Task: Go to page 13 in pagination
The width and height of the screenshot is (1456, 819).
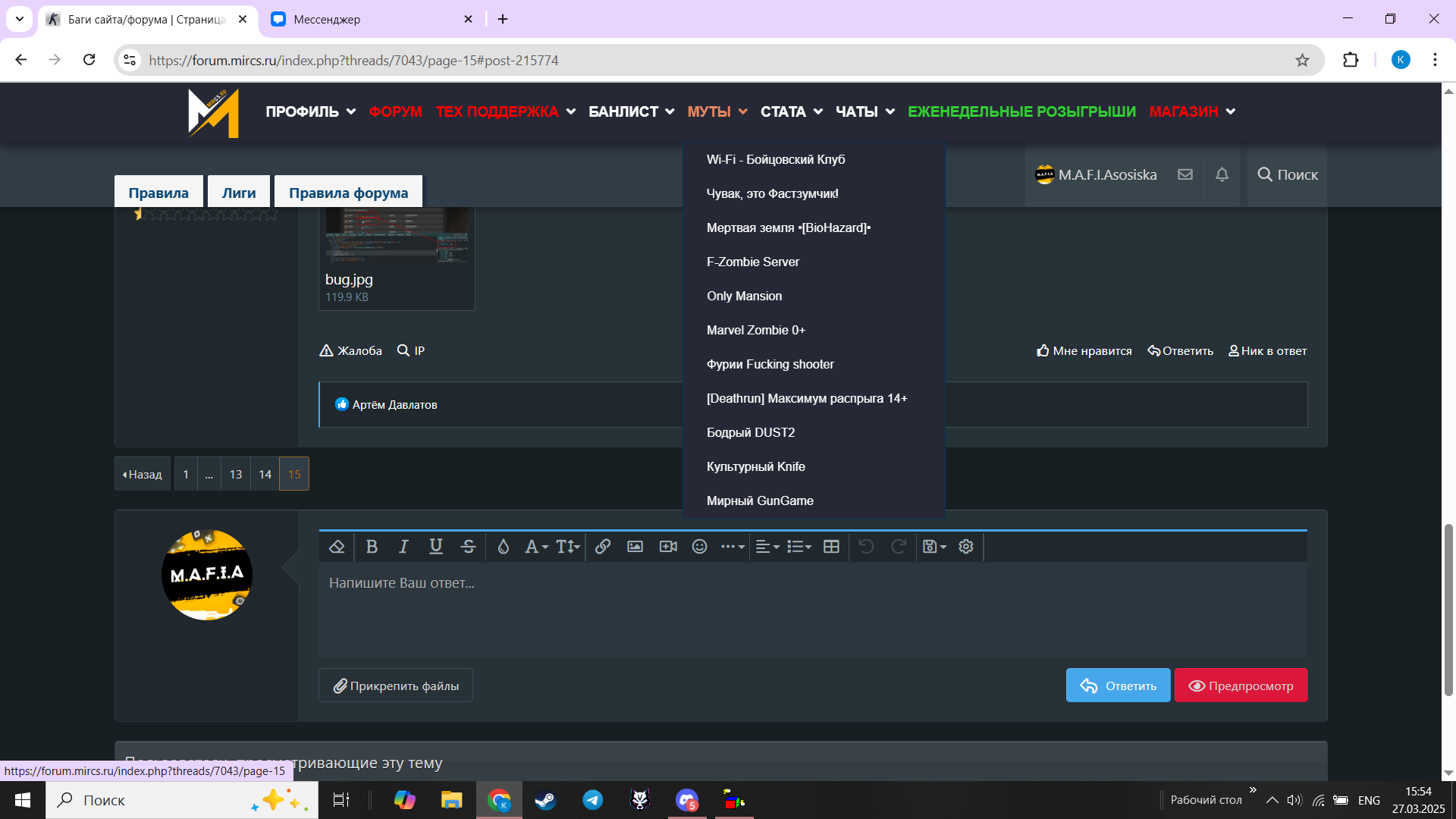Action: [236, 474]
